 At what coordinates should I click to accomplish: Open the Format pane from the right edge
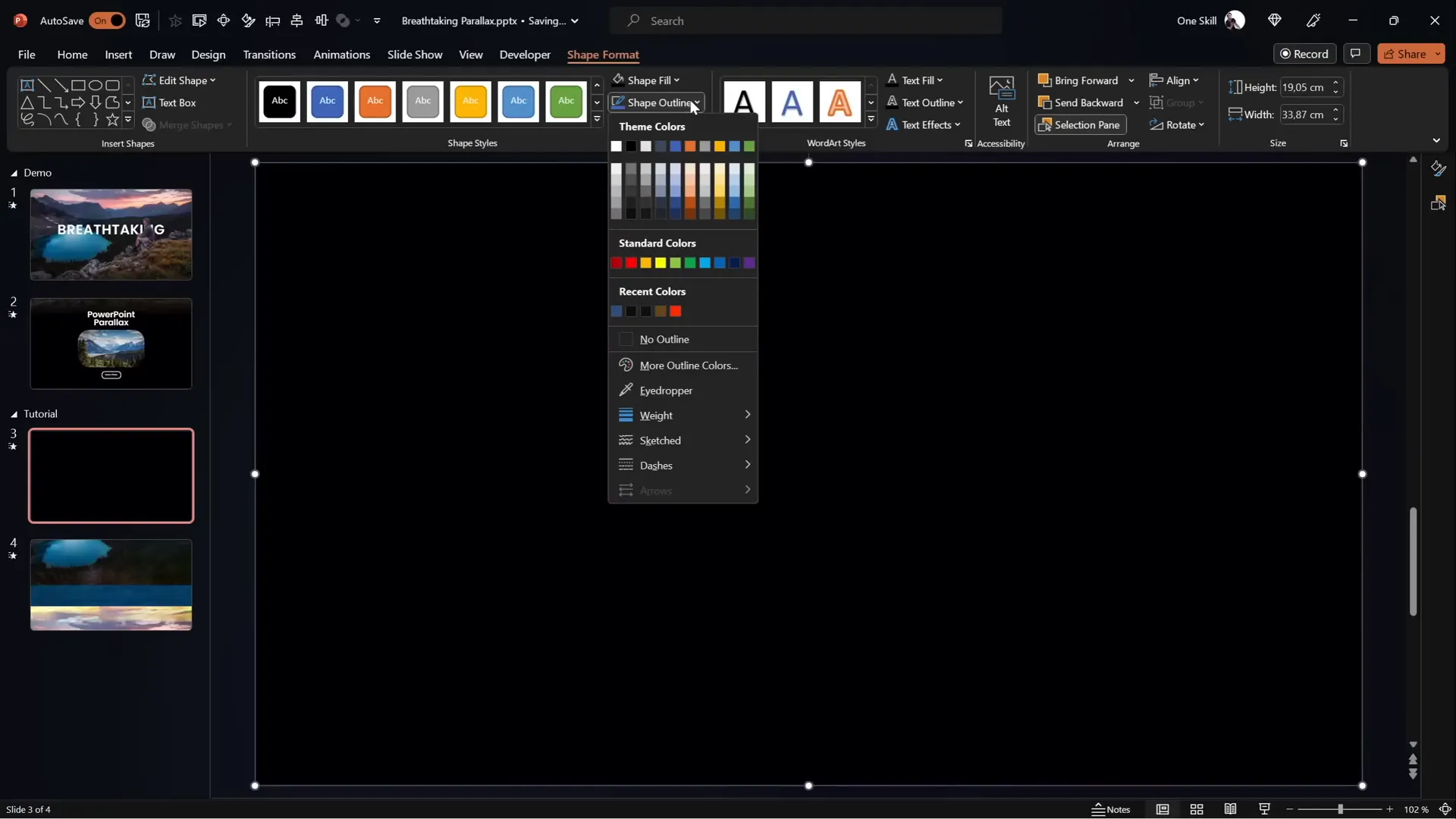1439,168
